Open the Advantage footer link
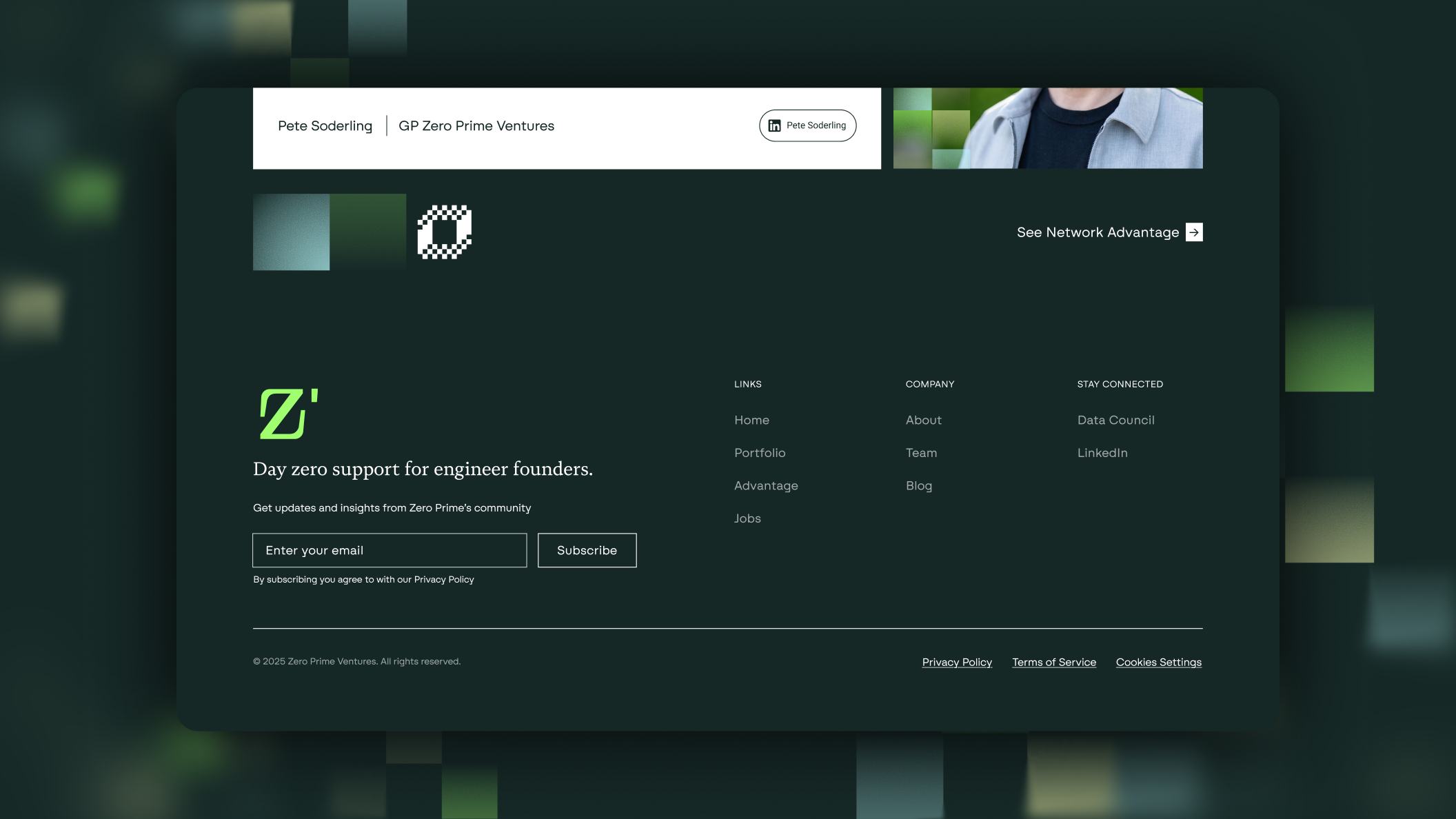The image size is (1456, 819). [x=766, y=486]
